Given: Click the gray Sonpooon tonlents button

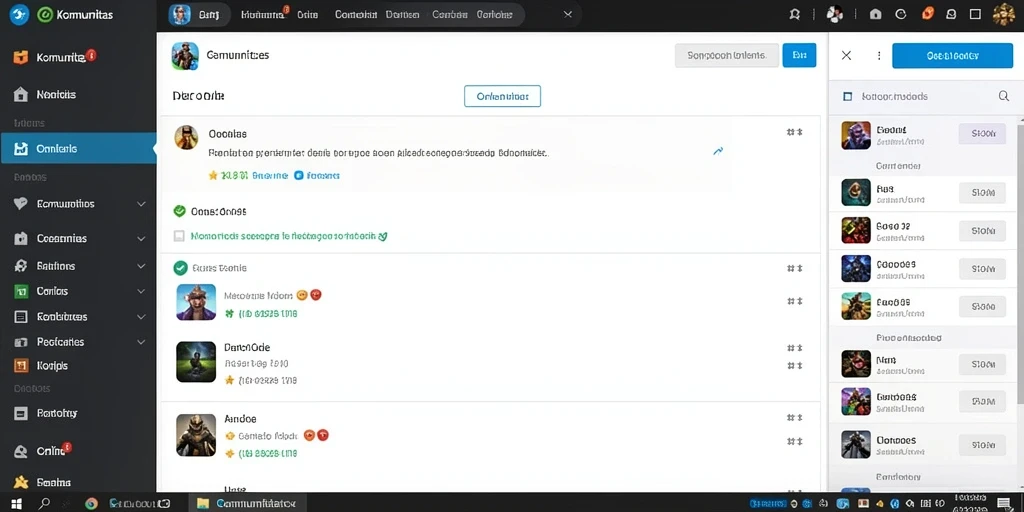Looking at the screenshot, I should pyautogui.click(x=727, y=56).
